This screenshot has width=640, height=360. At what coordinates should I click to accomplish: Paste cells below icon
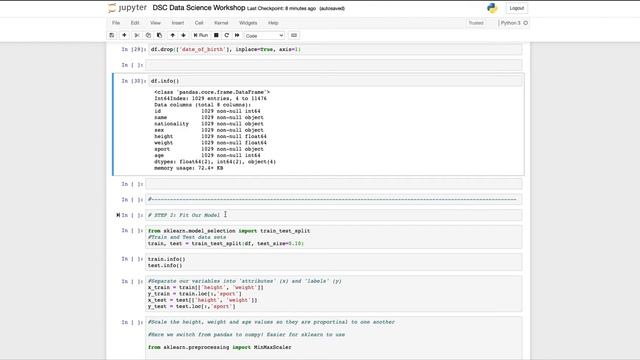[159, 36]
